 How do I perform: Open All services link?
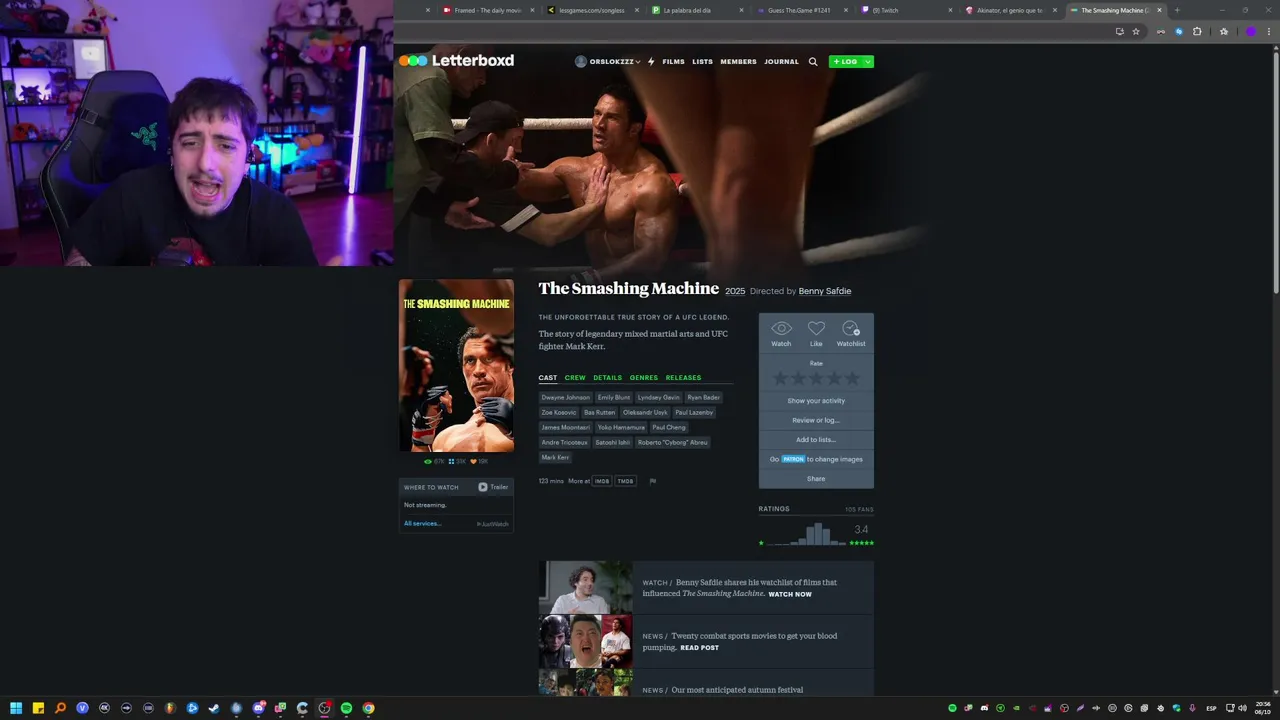[x=422, y=524]
